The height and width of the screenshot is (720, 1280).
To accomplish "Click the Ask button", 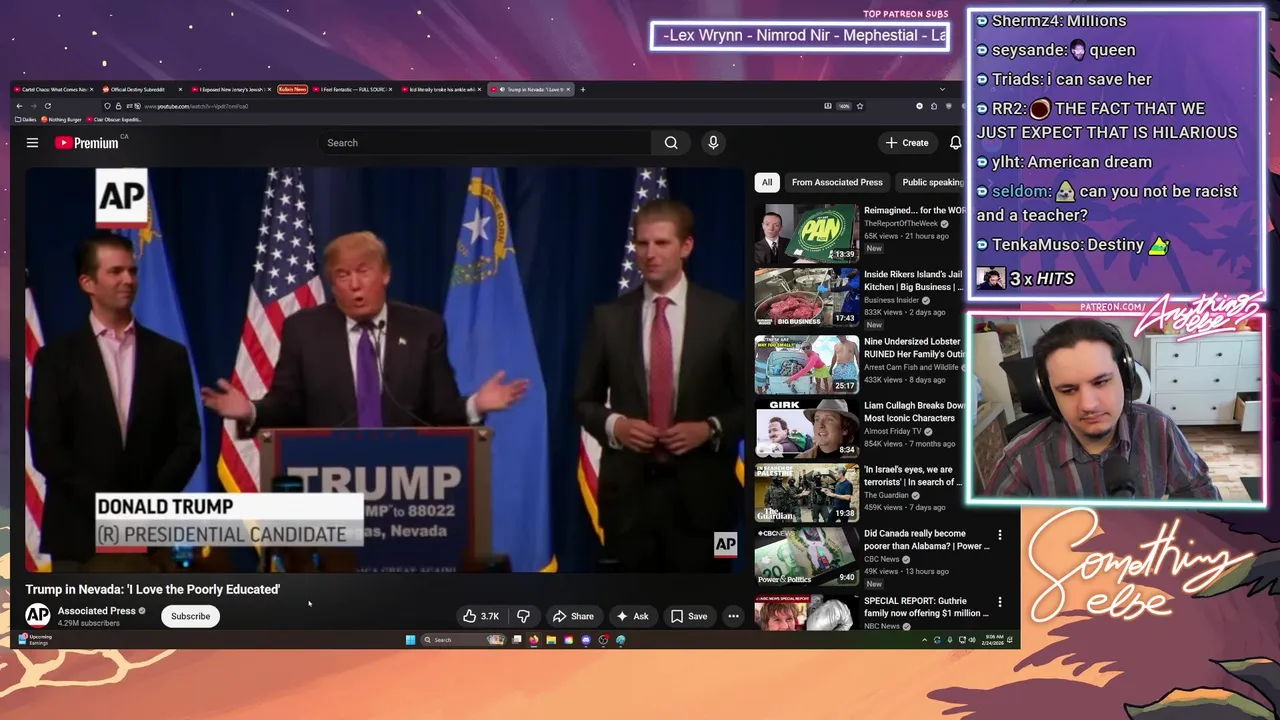I will [632, 616].
